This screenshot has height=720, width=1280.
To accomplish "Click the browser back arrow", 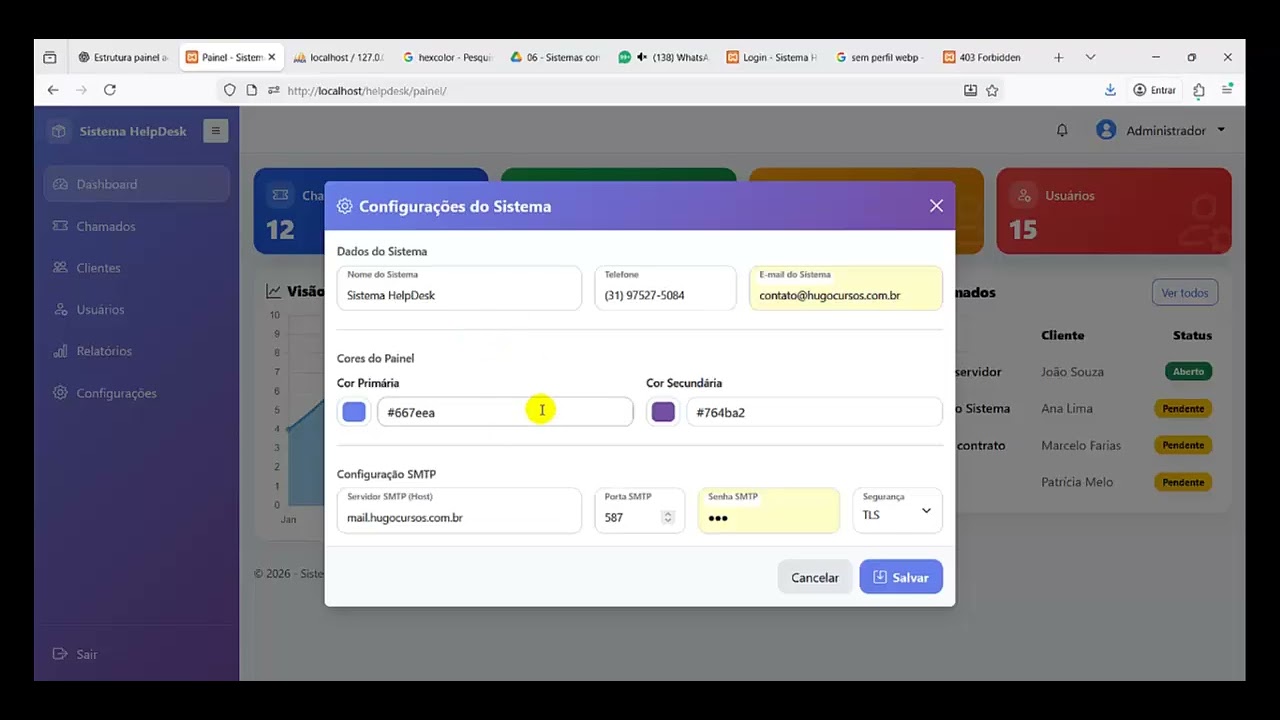I will (x=53, y=90).
